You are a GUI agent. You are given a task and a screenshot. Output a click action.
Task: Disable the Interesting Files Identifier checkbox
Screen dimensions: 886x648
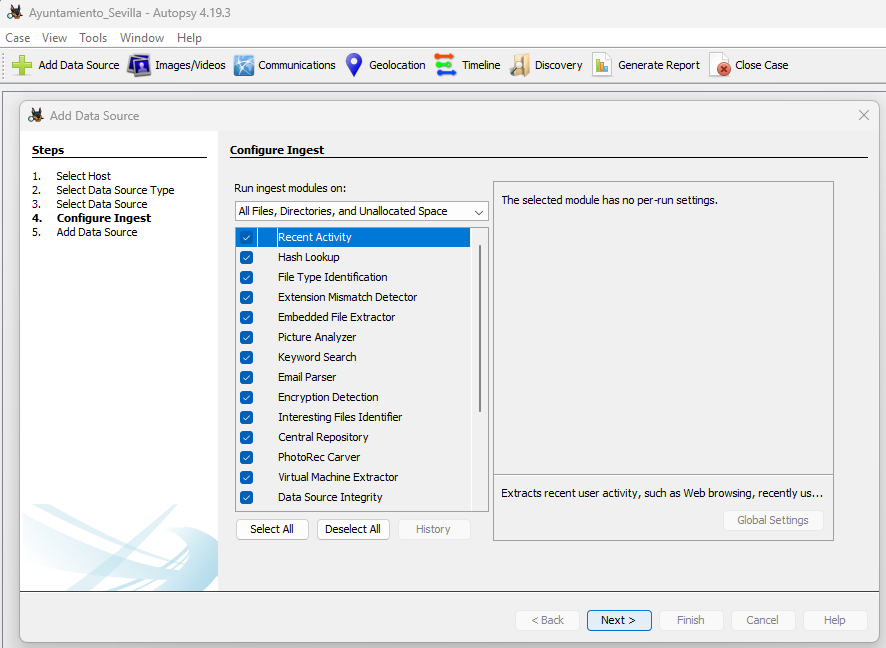coord(246,417)
